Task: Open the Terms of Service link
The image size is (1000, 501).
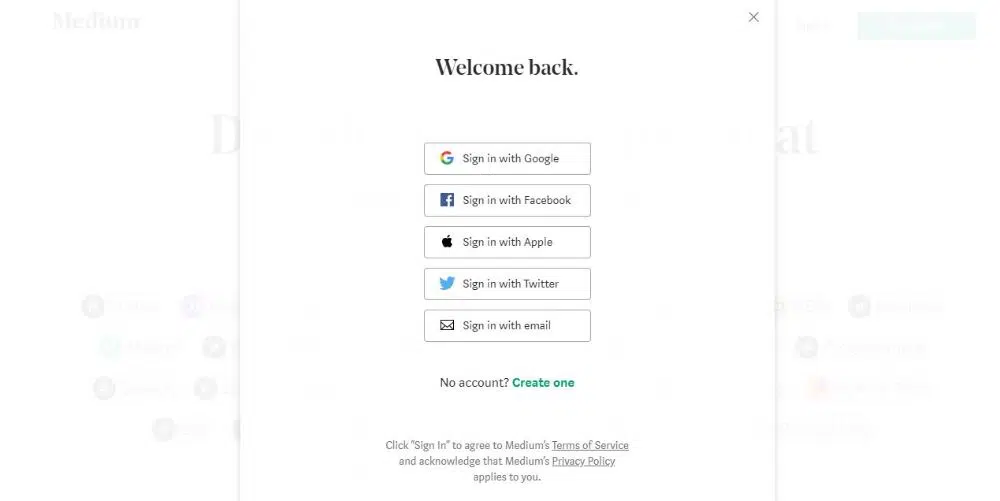Action: (x=590, y=446)
